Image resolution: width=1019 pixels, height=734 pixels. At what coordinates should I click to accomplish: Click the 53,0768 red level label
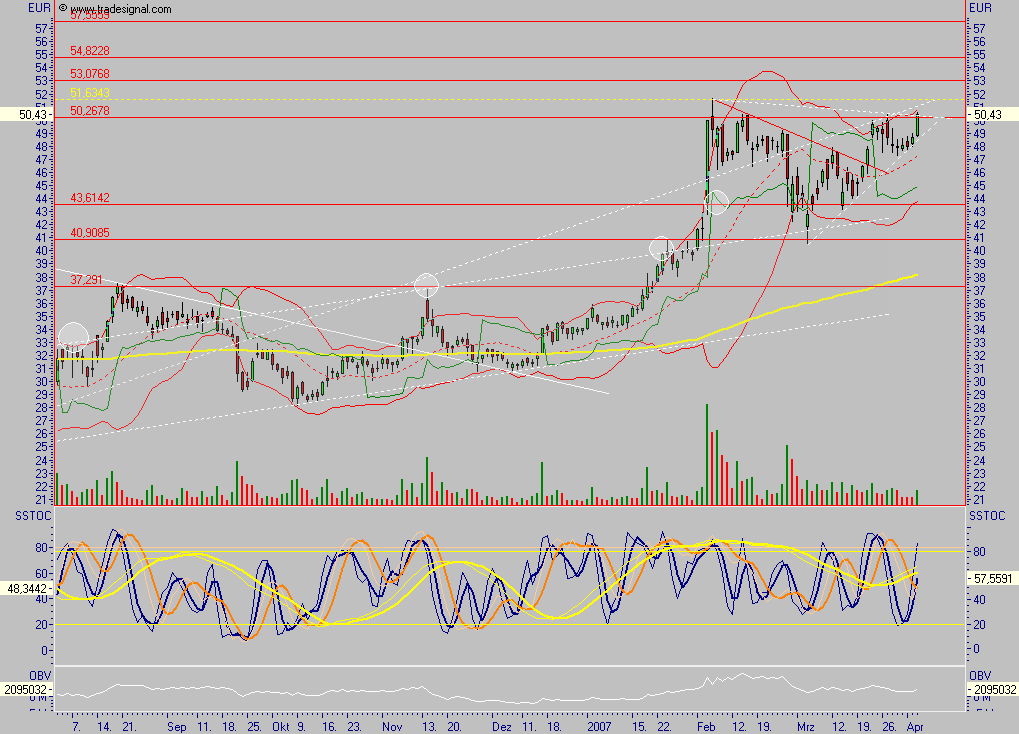point(90,73)
